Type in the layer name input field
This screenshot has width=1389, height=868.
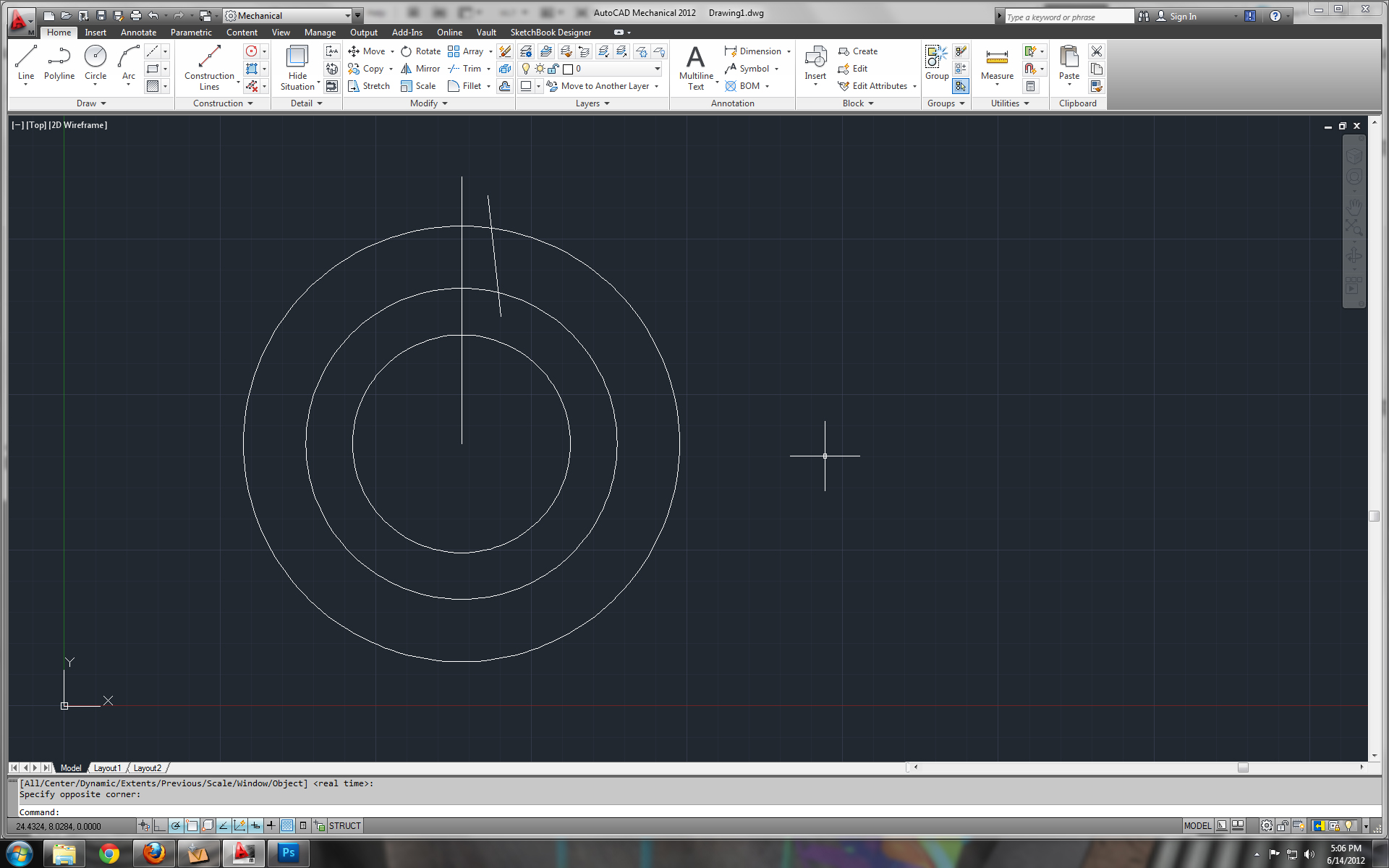[612, 68]
